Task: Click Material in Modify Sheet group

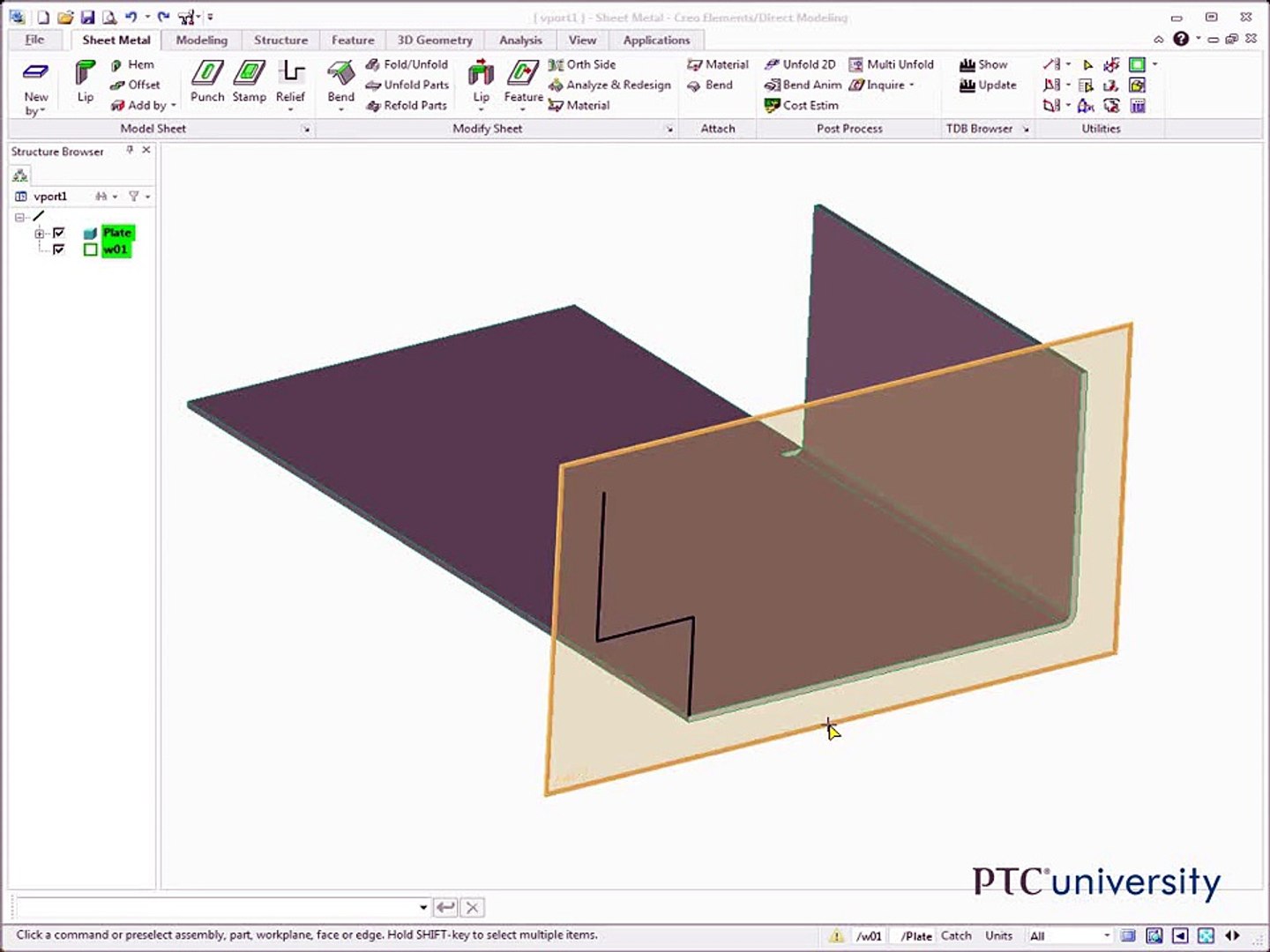Action: point(579,105)
